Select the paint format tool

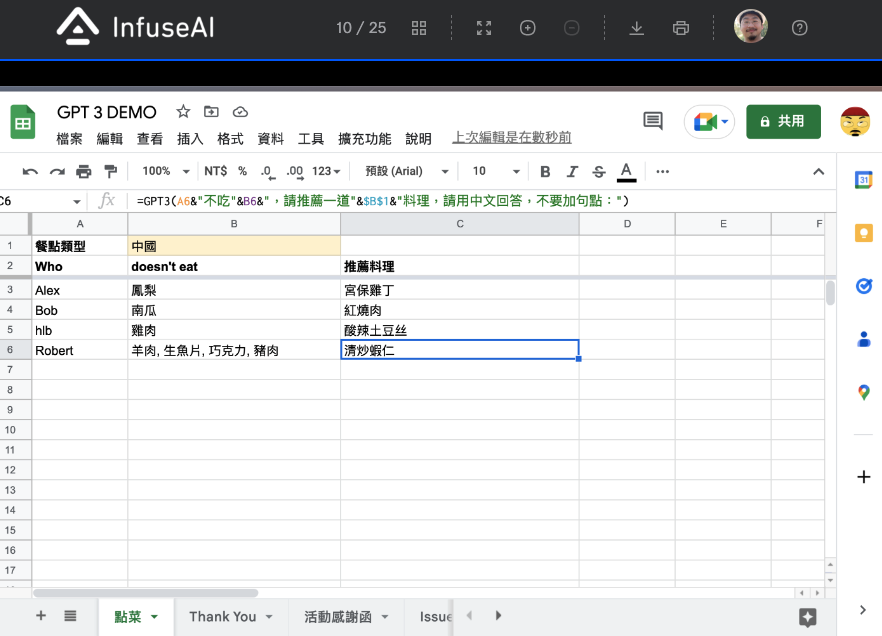tap(111, 171)
